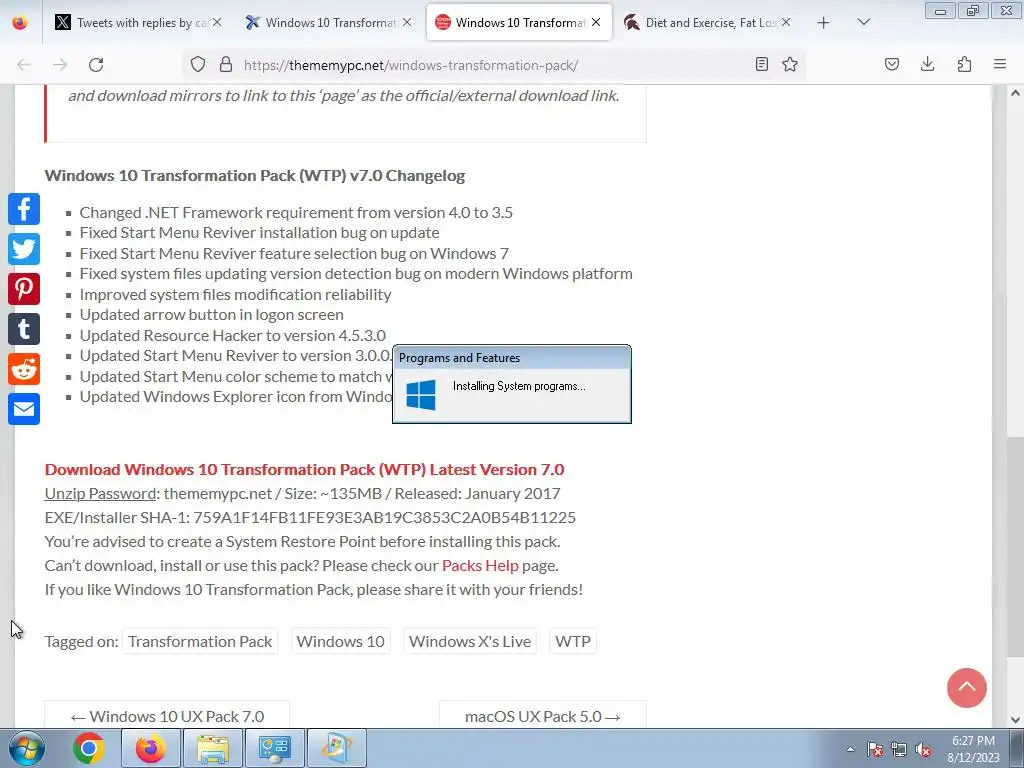This screenshot has height=768, width=1024.
Task: Open the Windows Start orb
Action: [27, 748]
